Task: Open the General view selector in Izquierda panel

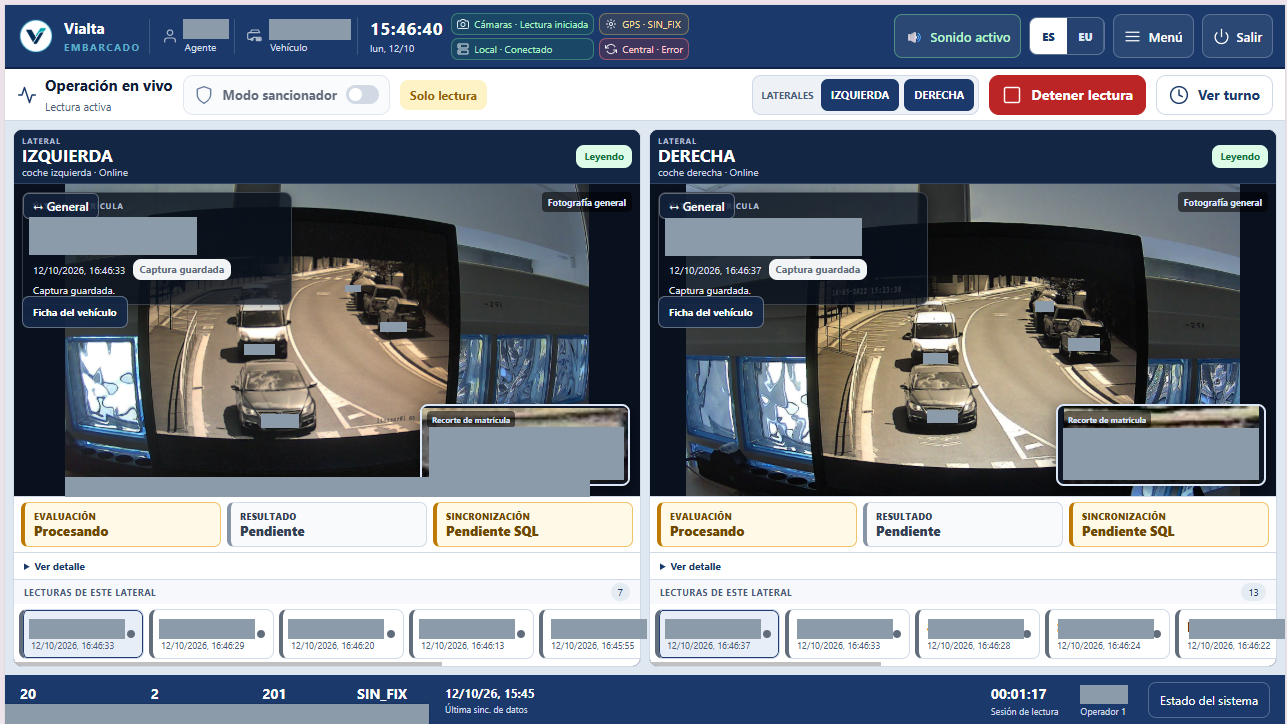Action: pyautogui.click(x=61, y=207)
